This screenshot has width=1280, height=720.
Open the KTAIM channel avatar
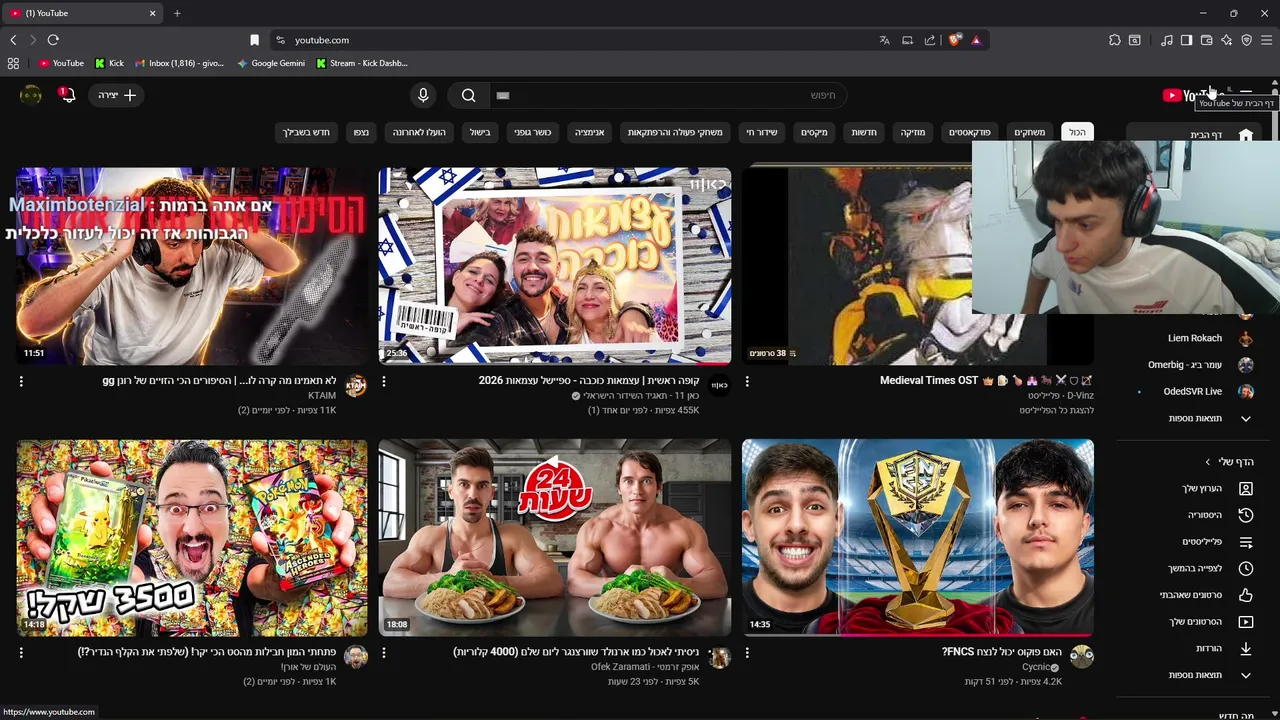[x=356, y=386]
